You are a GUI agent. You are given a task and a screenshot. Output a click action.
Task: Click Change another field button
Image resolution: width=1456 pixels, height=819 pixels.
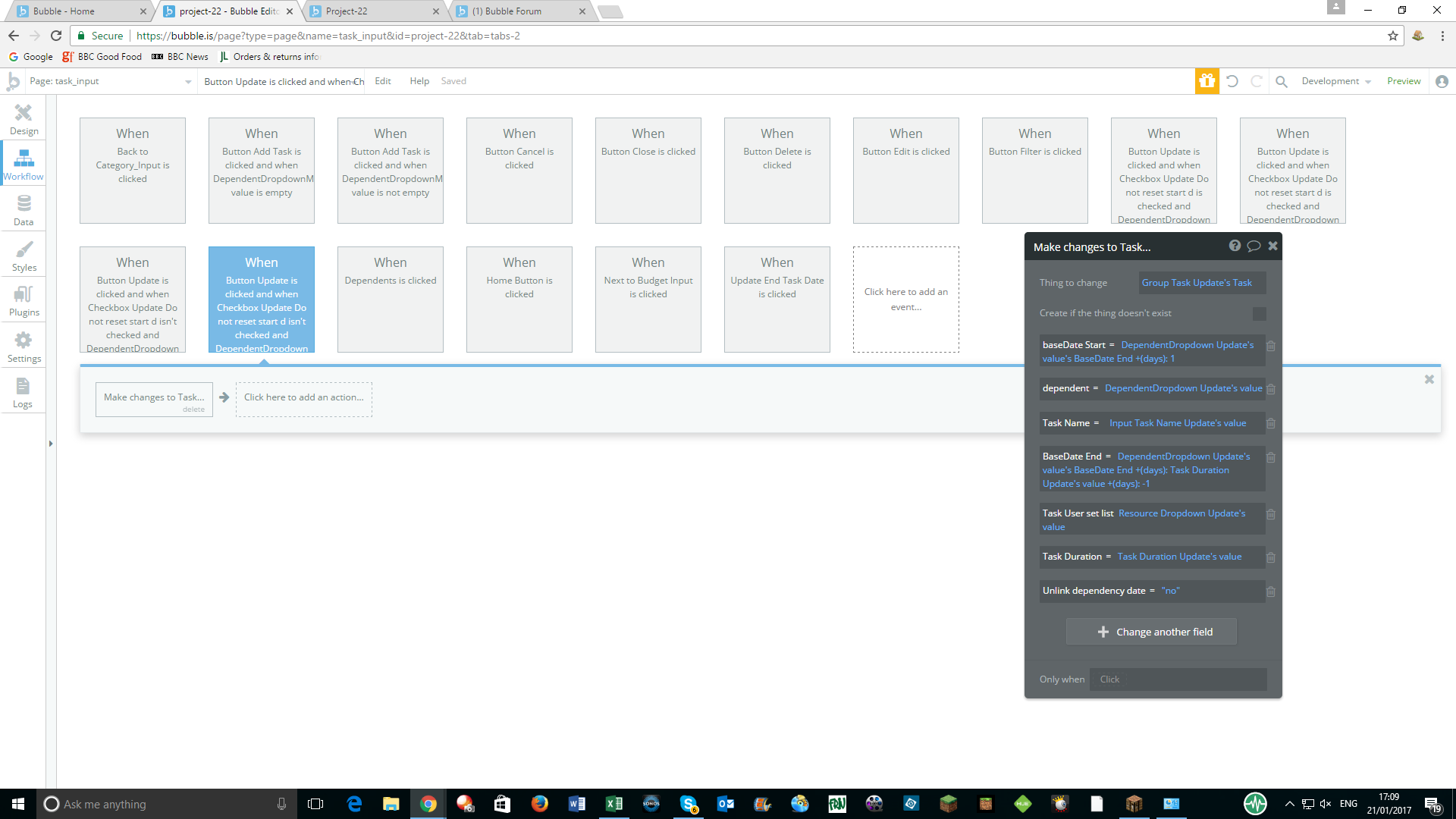tap(1151, 632)
